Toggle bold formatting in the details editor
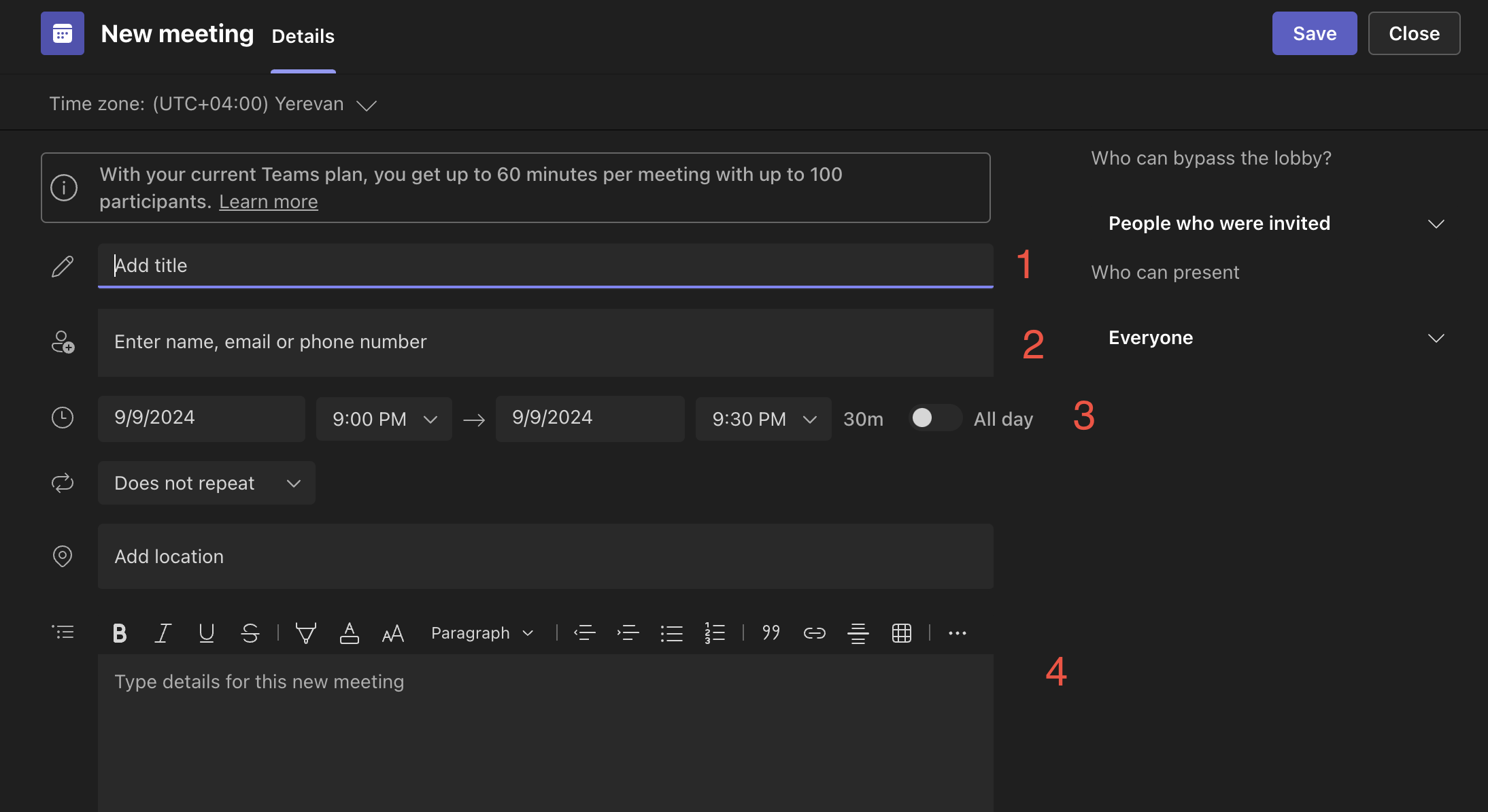The height and width of the screenshot is (812, 1488). tap(119, 632)
